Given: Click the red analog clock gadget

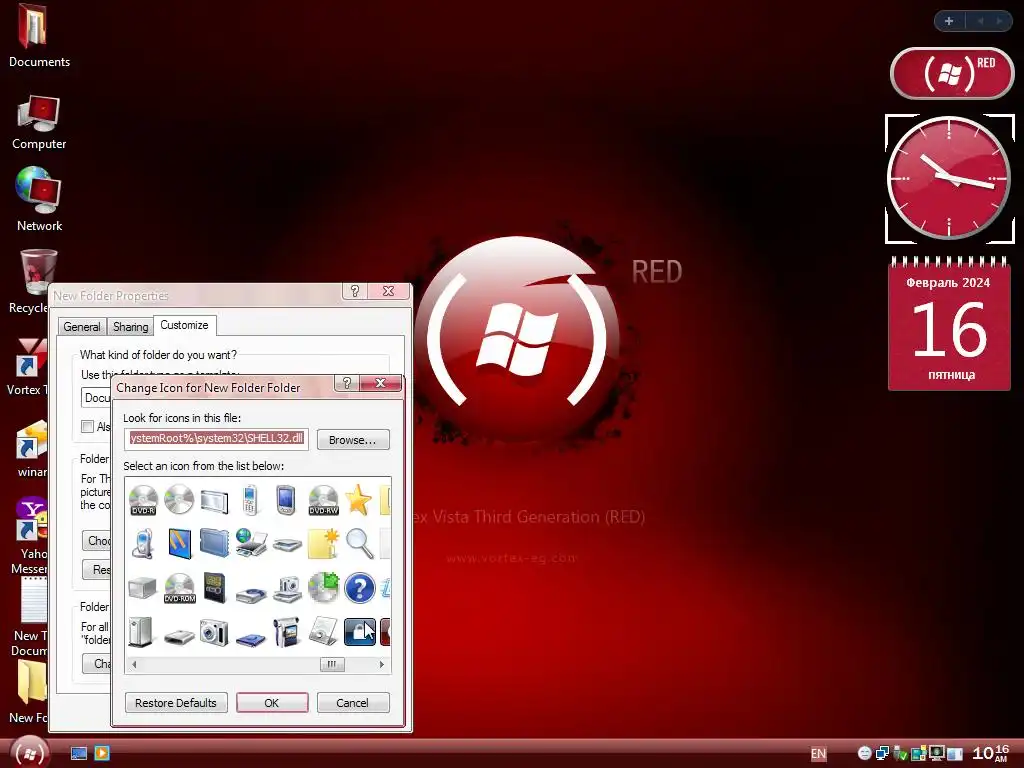Looking at the screenshot, I should [949, 178].
